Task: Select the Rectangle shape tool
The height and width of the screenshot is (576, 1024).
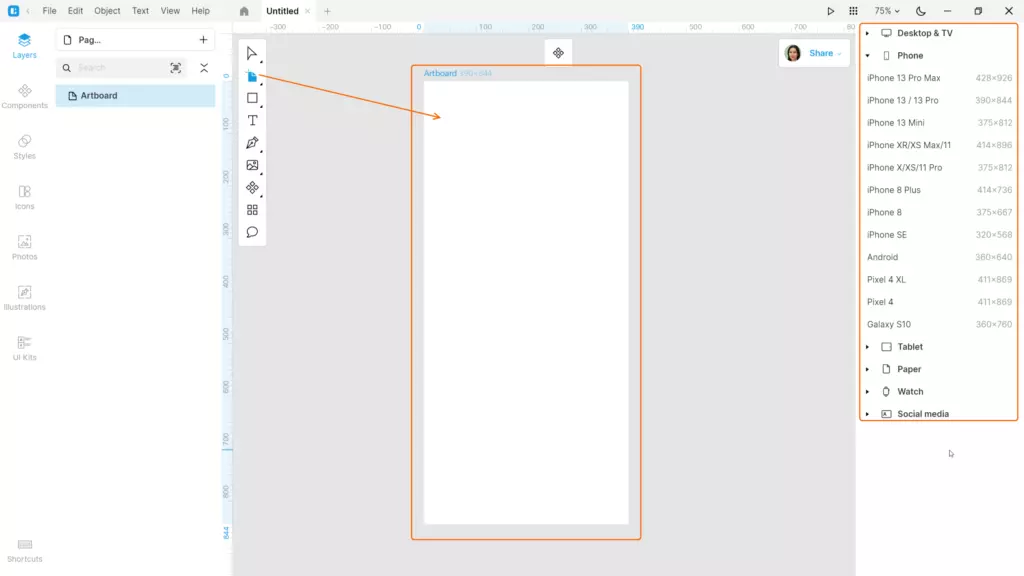Action: (x=252, y=98)
